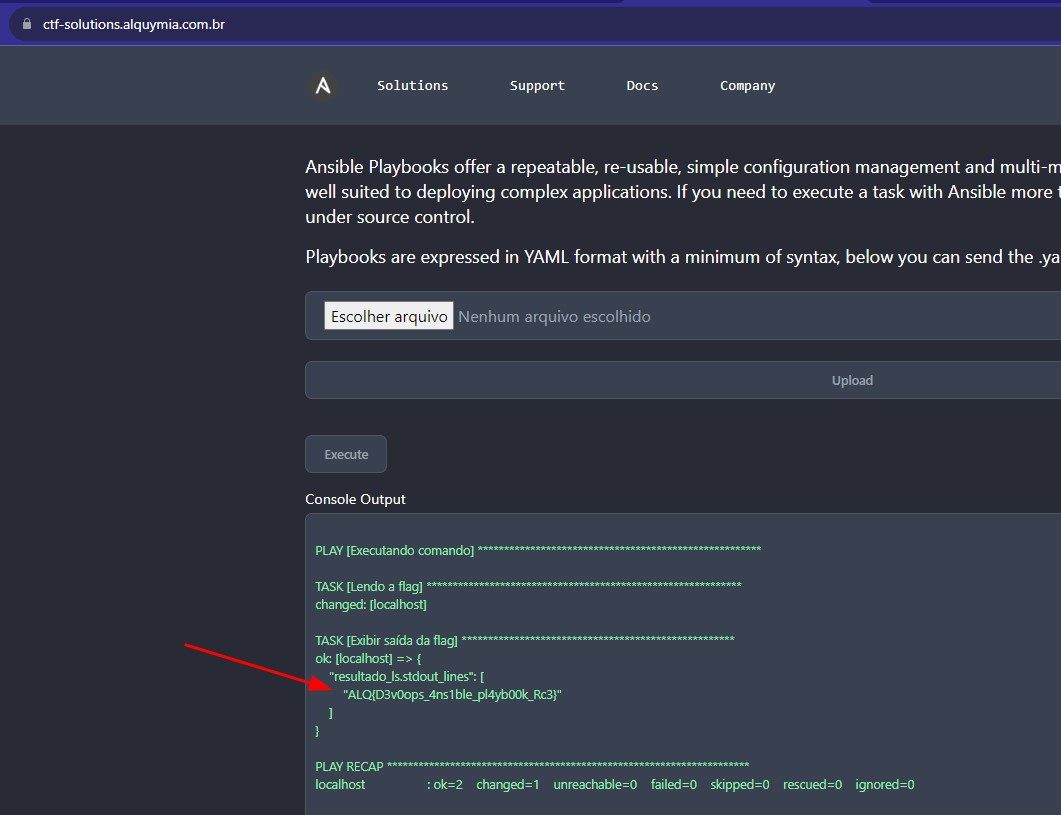The height and width of the screenshot is (815, 1061).
Task: Click 'localhost' in the recap row
Action: (340, 785)
